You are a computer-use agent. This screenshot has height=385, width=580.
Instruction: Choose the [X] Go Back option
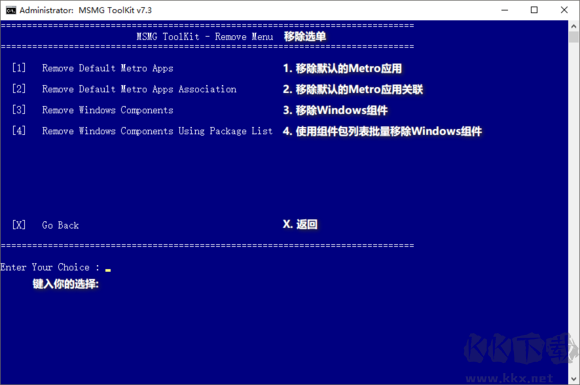(x=45, y=225)
